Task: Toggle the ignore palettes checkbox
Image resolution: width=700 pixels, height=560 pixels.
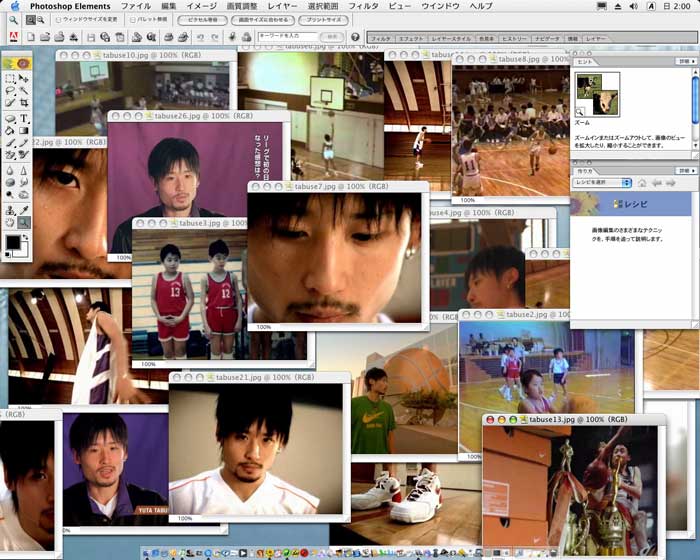Action: [133, 20]
